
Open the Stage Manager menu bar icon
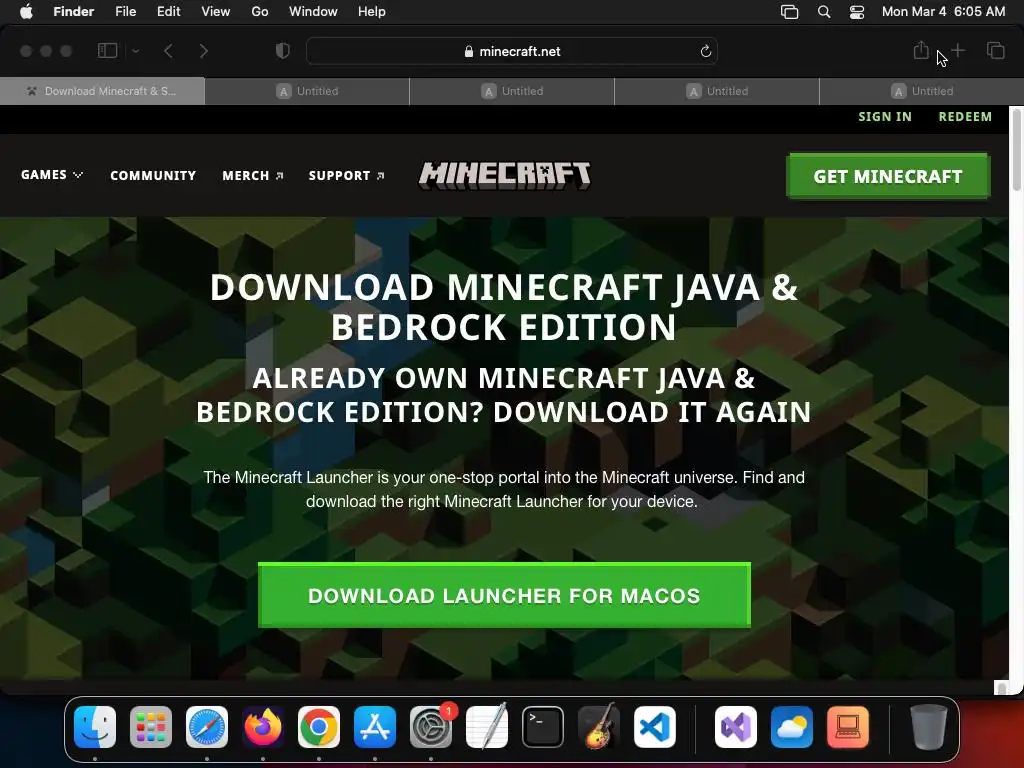coord(790,12)
